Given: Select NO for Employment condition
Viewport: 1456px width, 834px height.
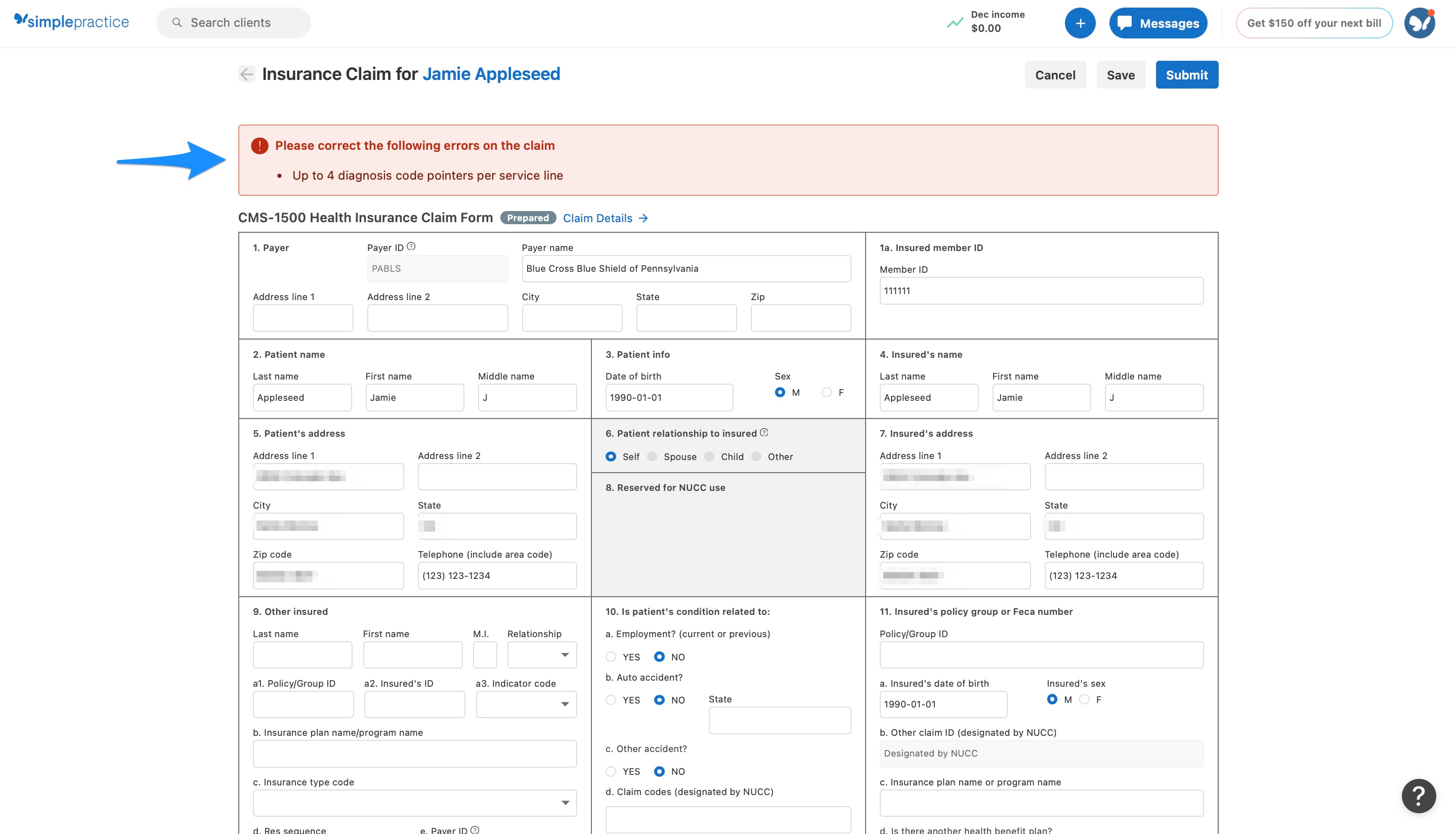Looking at the screenshot, I should tap(659, 656).
